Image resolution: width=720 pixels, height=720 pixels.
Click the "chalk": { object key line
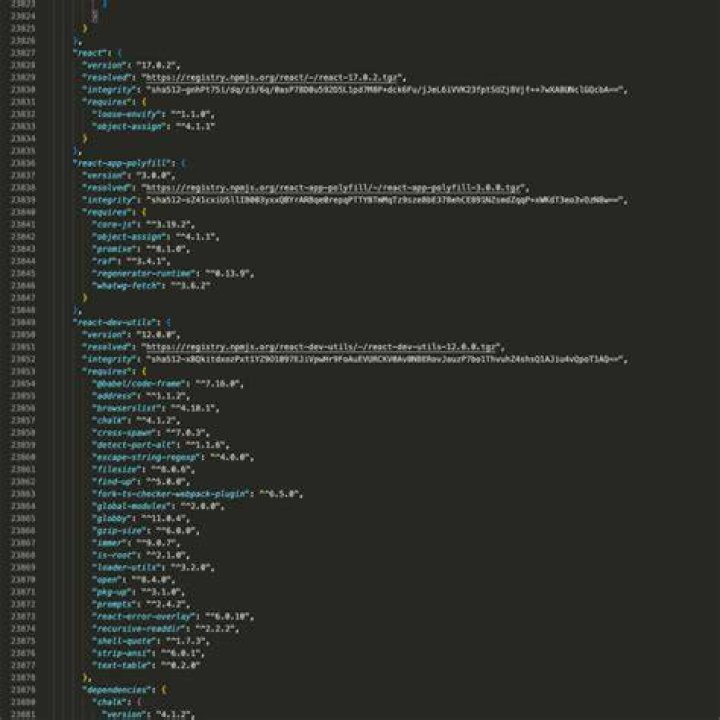coord(117,702)
